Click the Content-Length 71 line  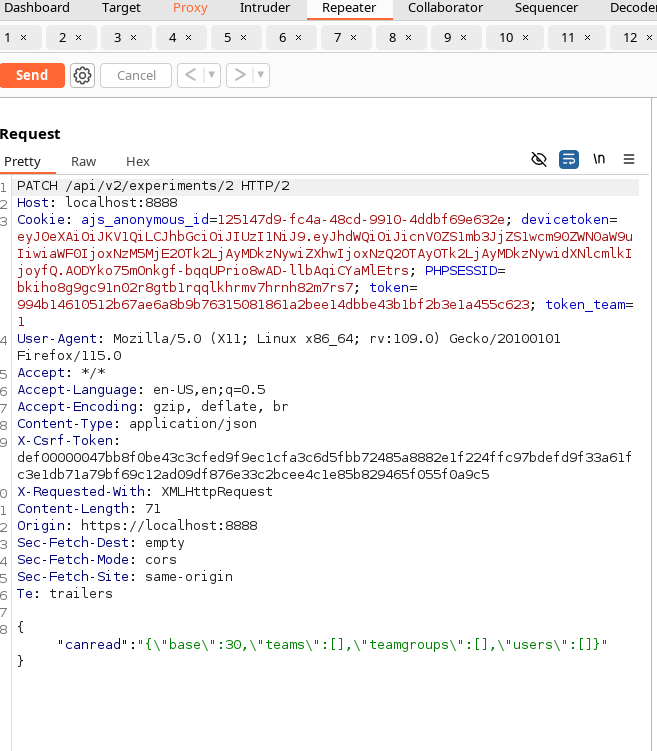[89, 509]
